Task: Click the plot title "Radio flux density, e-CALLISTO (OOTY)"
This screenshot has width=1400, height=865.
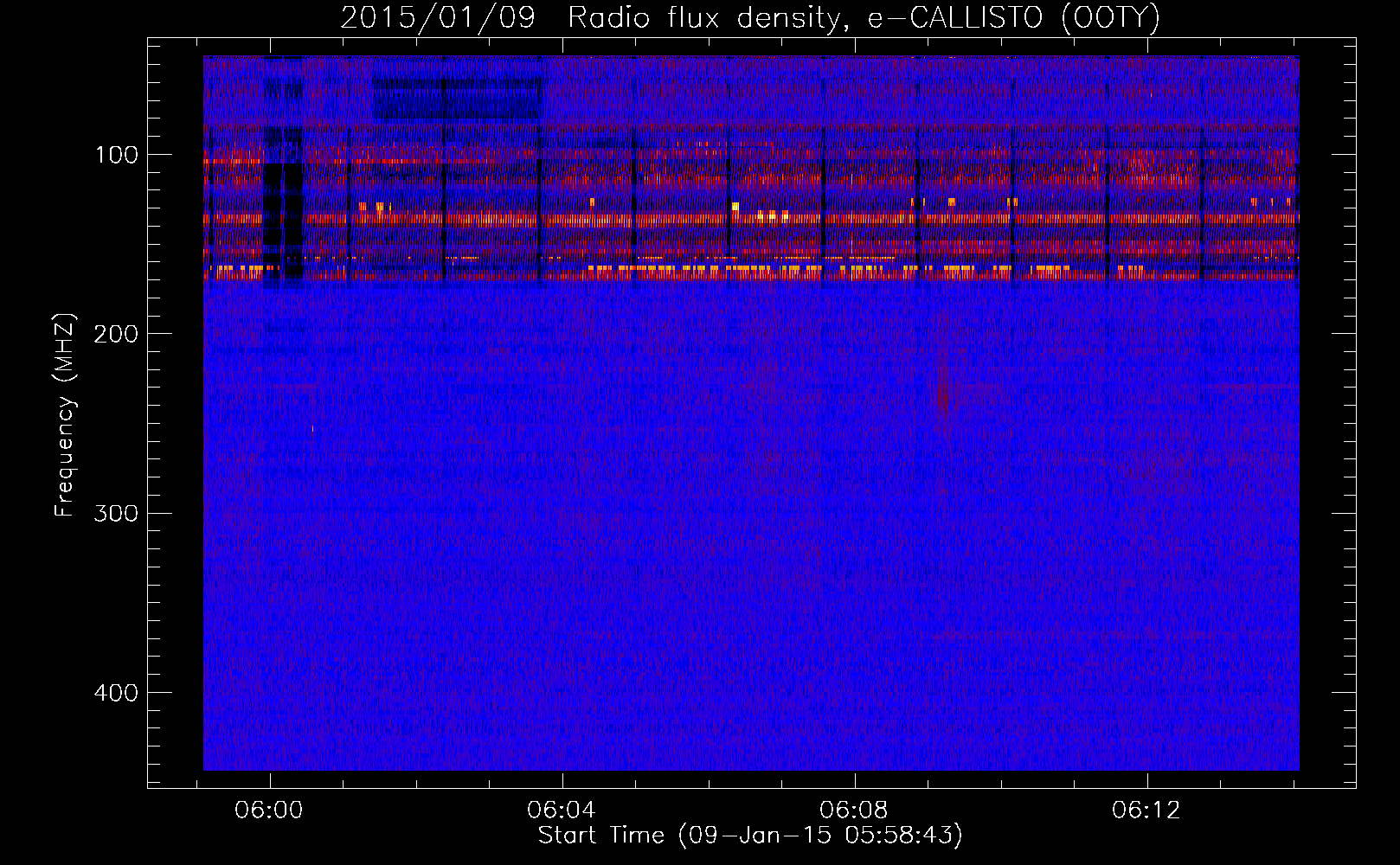Action: 864,18
